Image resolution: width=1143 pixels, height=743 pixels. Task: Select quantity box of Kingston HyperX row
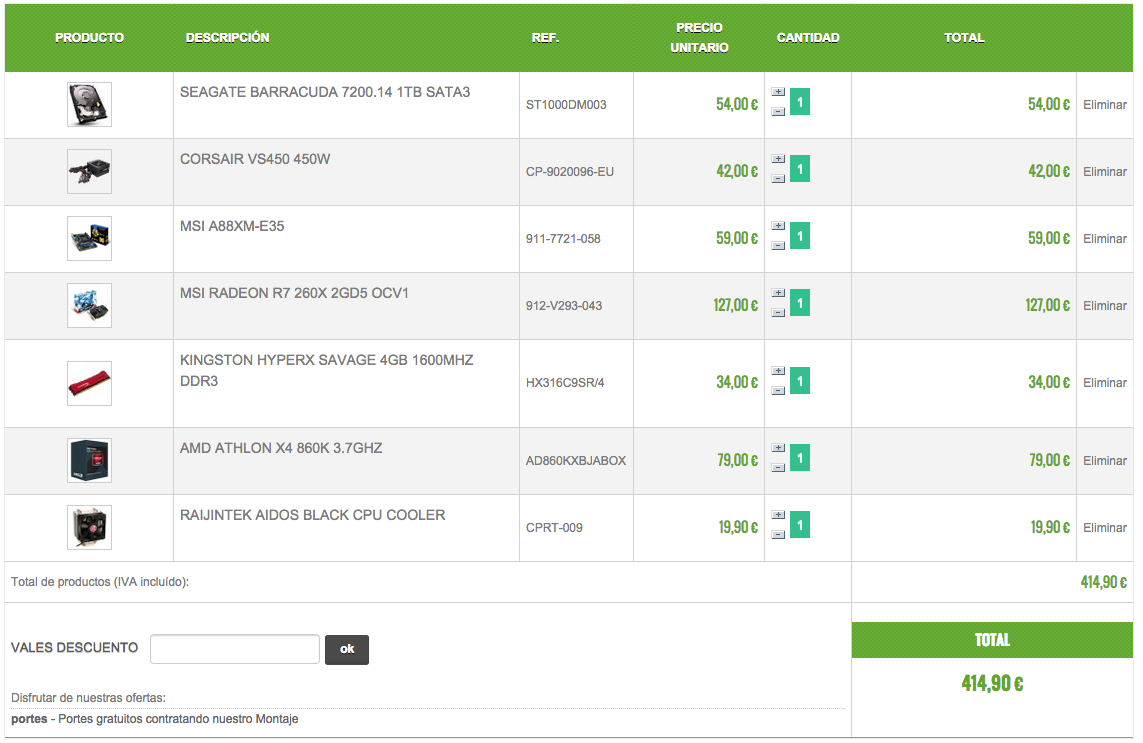(x=800, y=381)
